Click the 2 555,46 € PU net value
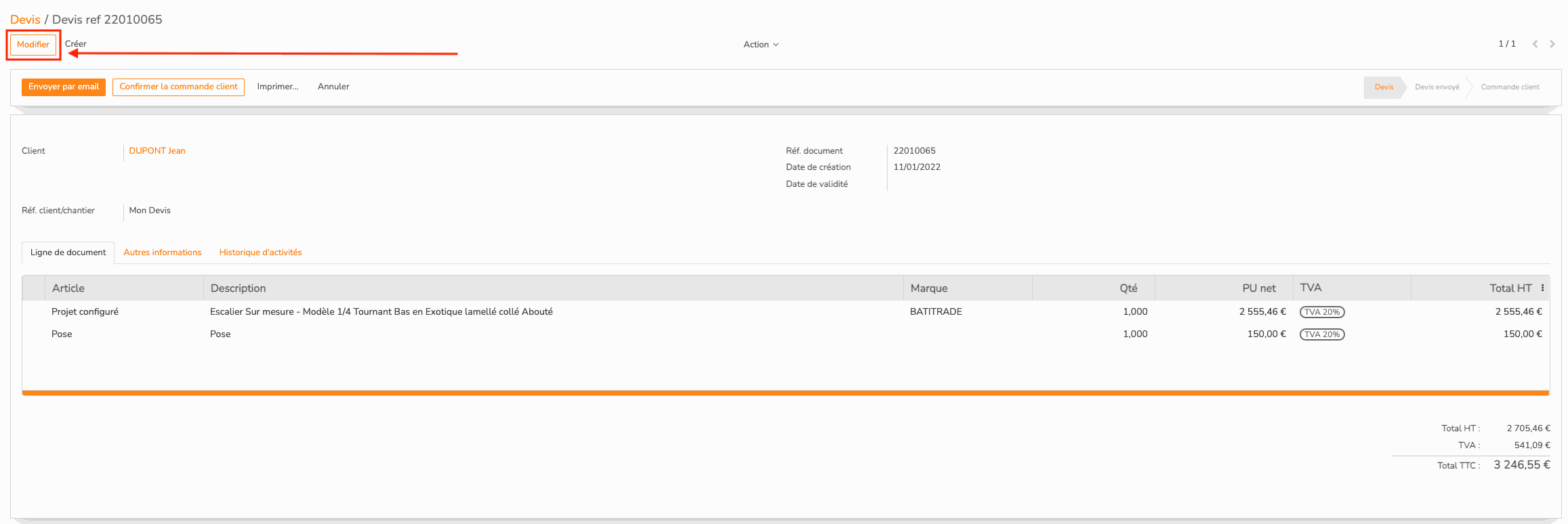Screen dimensions: 1568x524 coord(1262,312)
